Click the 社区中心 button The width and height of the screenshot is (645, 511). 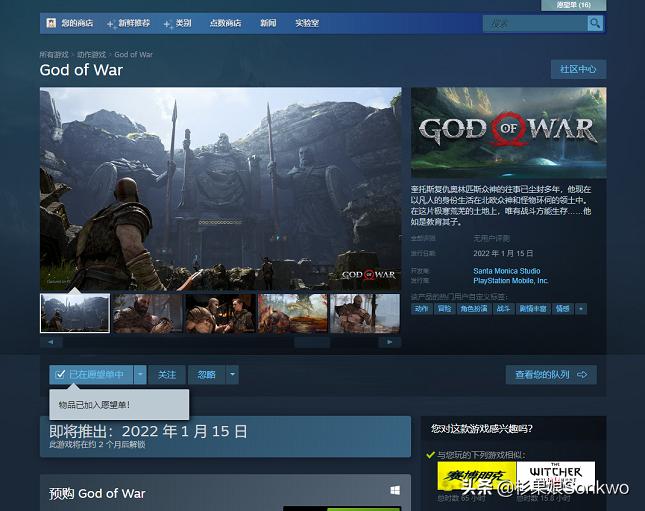click(x=578, y=69)
